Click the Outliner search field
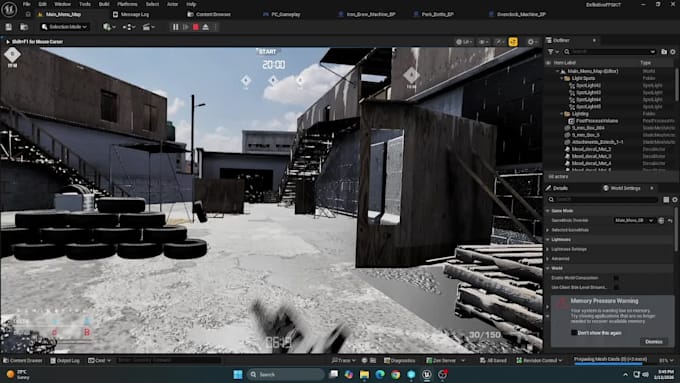Viewport: 680px width, 383px height. pyautogui.click(x=609, y=52)
